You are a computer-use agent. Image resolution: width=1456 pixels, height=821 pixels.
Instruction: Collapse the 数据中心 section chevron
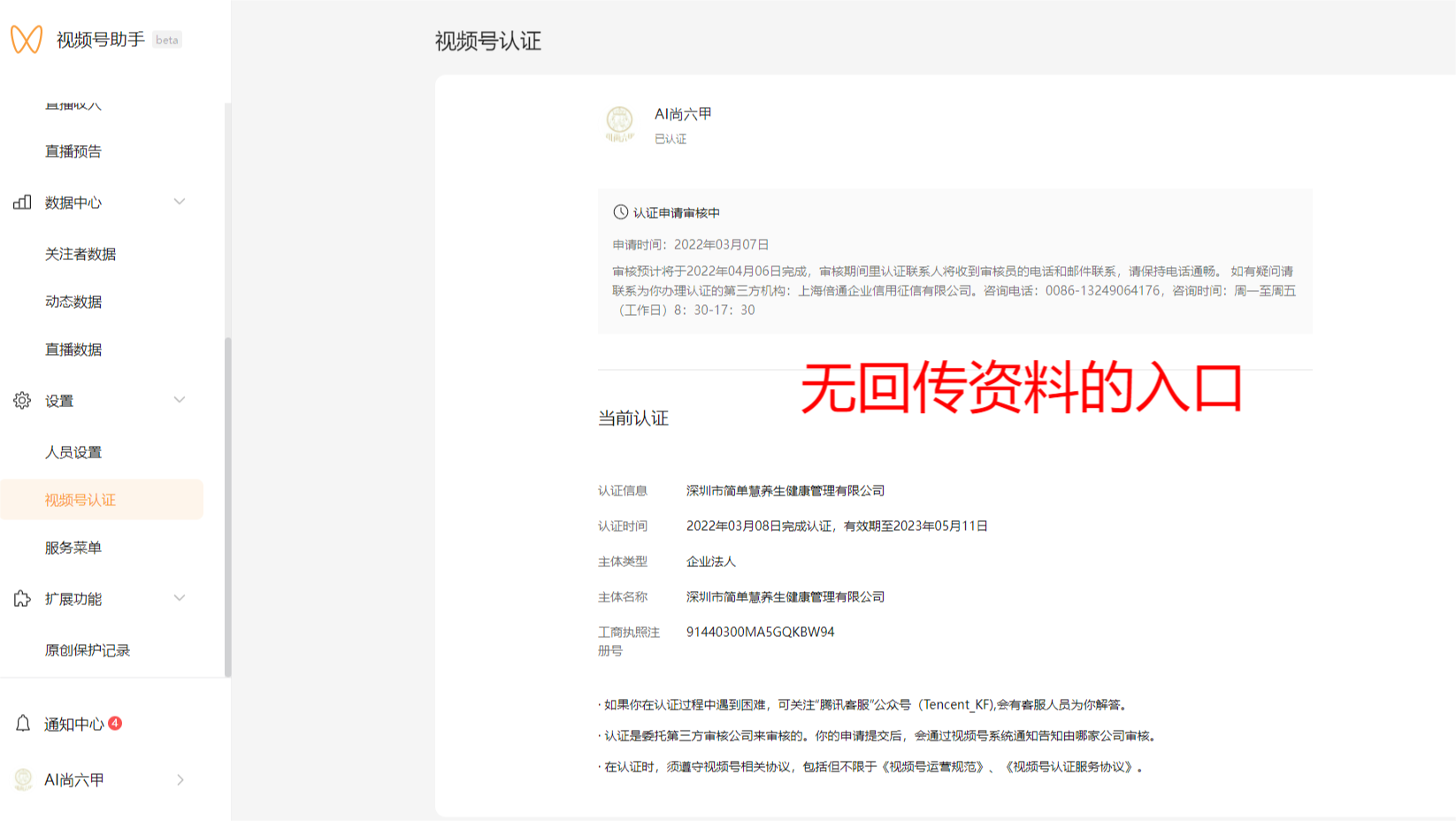click(x=180, y=202)
